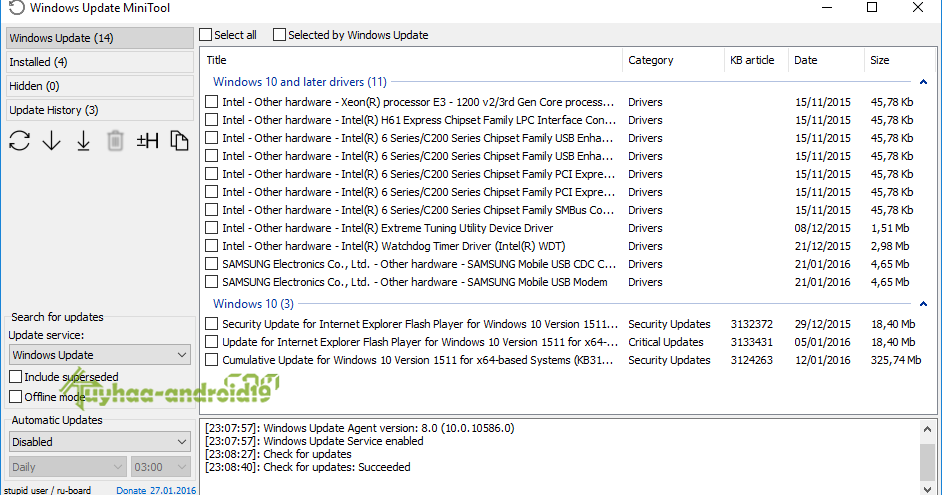The width and height of the screenshot is (942, 495).
Task: Open the 03:00 time dropdown
Action: (160, 467)
